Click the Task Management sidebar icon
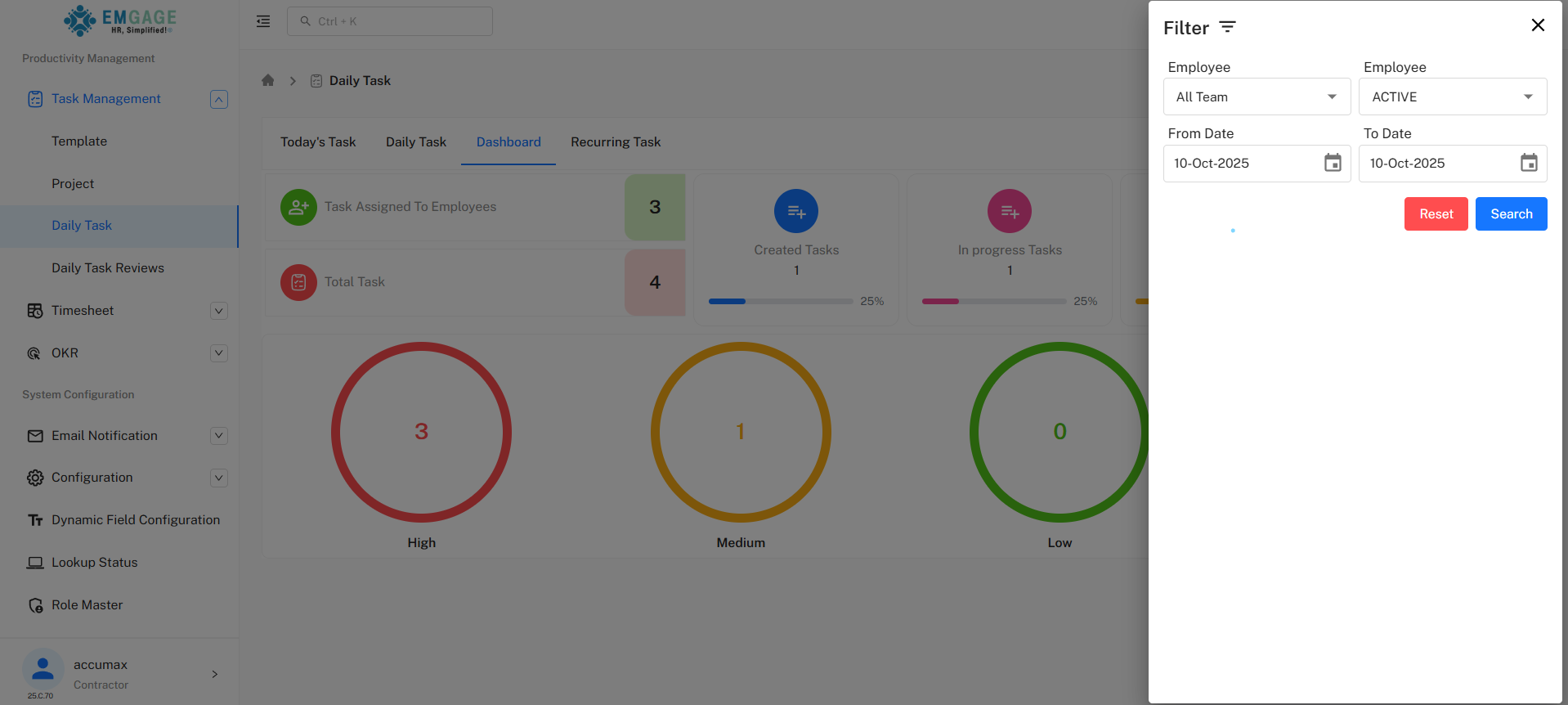Viewport: 1568px width, 705px height. tap(35, 99)
